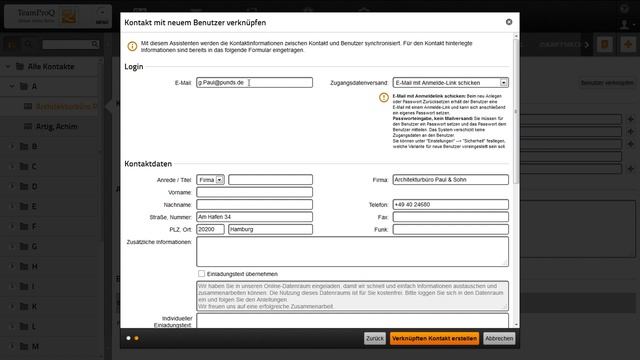Expand folder C in the contact tree
Image resolution: width=640 pixels, height=360 pixels.
12,166
